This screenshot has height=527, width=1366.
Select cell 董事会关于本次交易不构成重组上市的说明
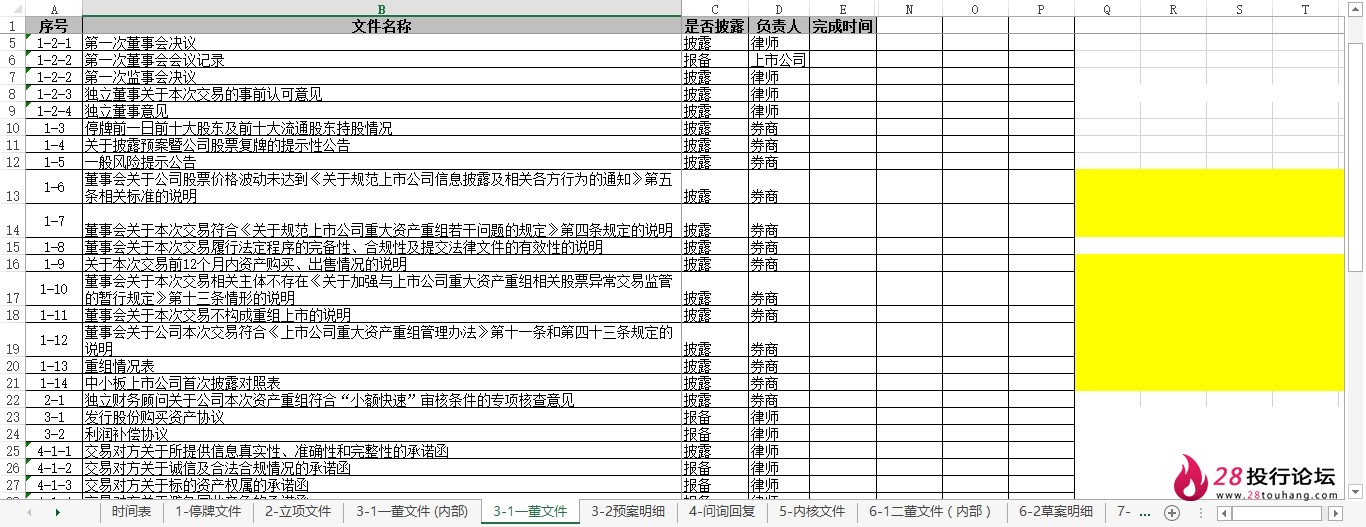tap(382, 315)
